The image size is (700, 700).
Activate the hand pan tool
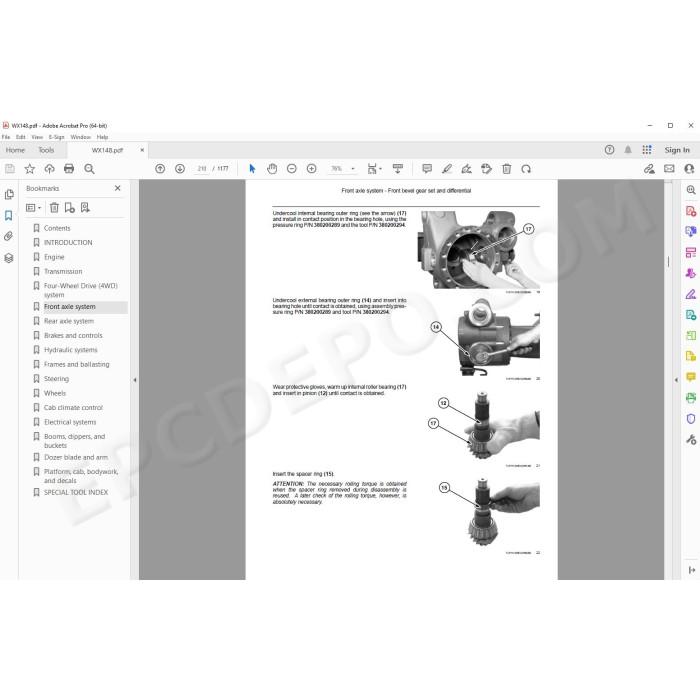272,169
